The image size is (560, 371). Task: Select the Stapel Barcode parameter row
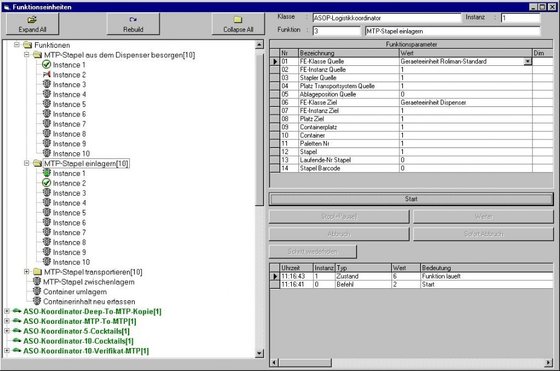411,168
